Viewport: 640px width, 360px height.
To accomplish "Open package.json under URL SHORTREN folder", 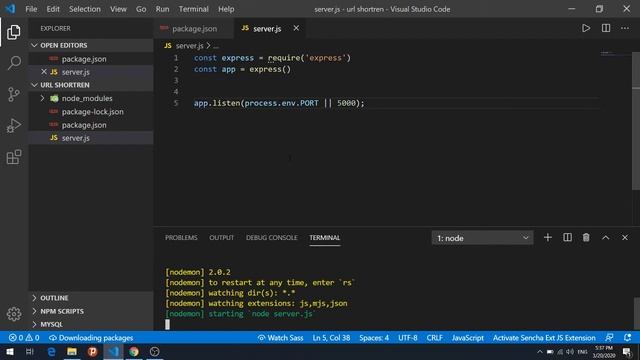I will (x=91, y=125).
